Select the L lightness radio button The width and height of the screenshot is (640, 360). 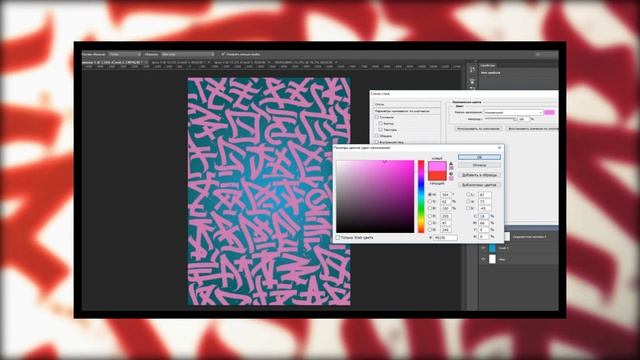point(468,195)
